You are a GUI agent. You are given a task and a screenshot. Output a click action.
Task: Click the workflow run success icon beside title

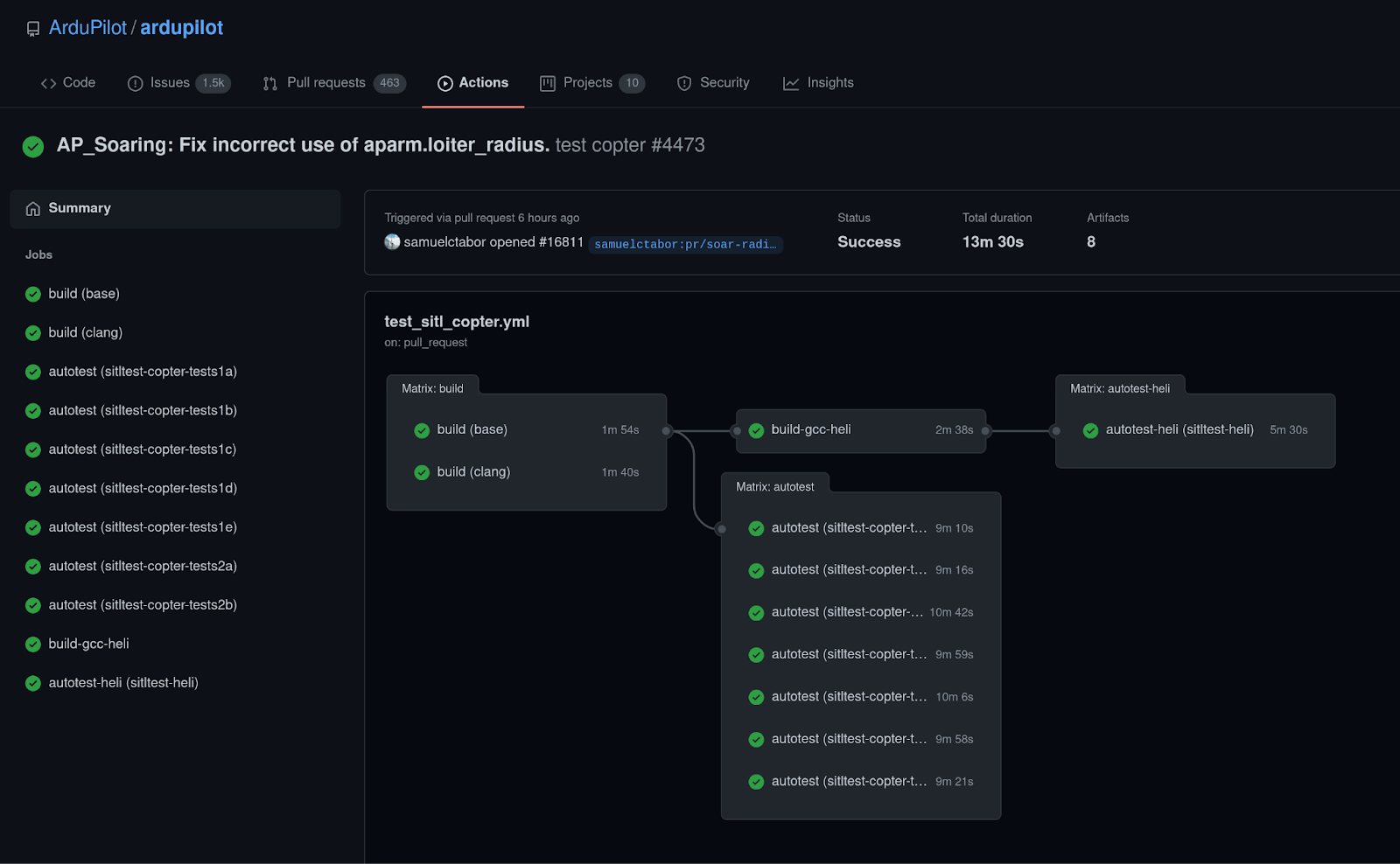pos(33,146)
